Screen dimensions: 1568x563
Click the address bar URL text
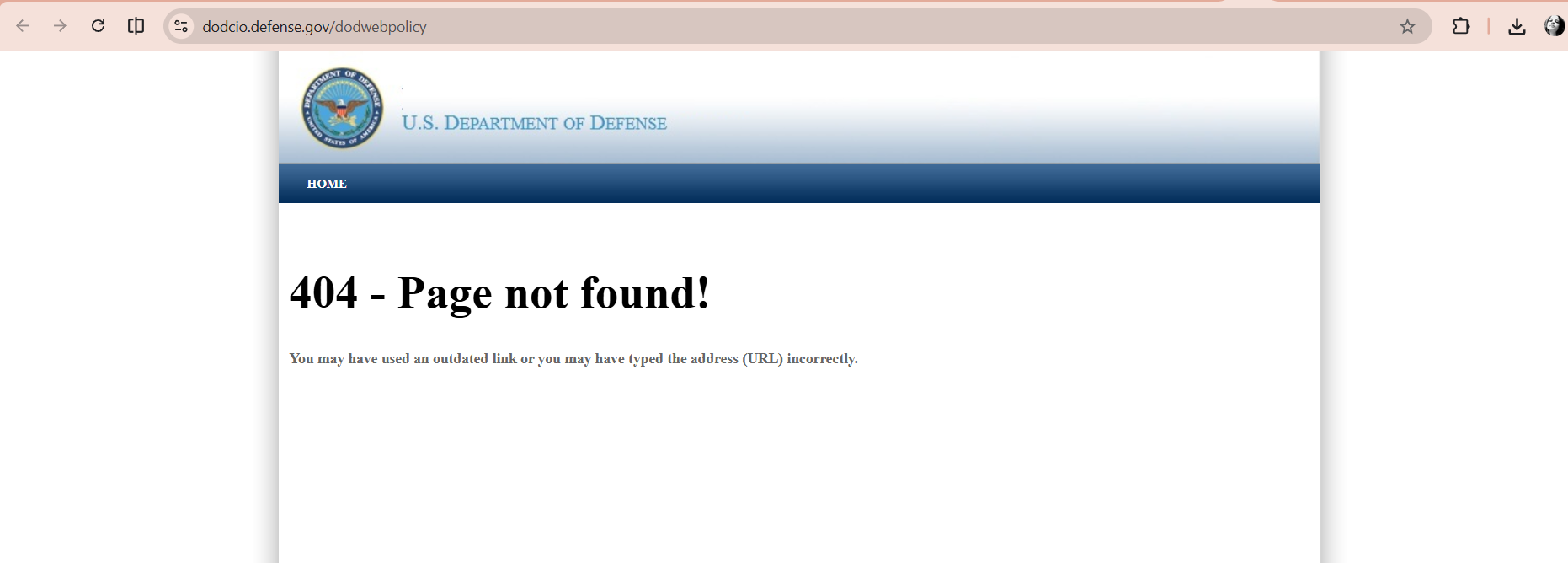[x=314, y=27]
